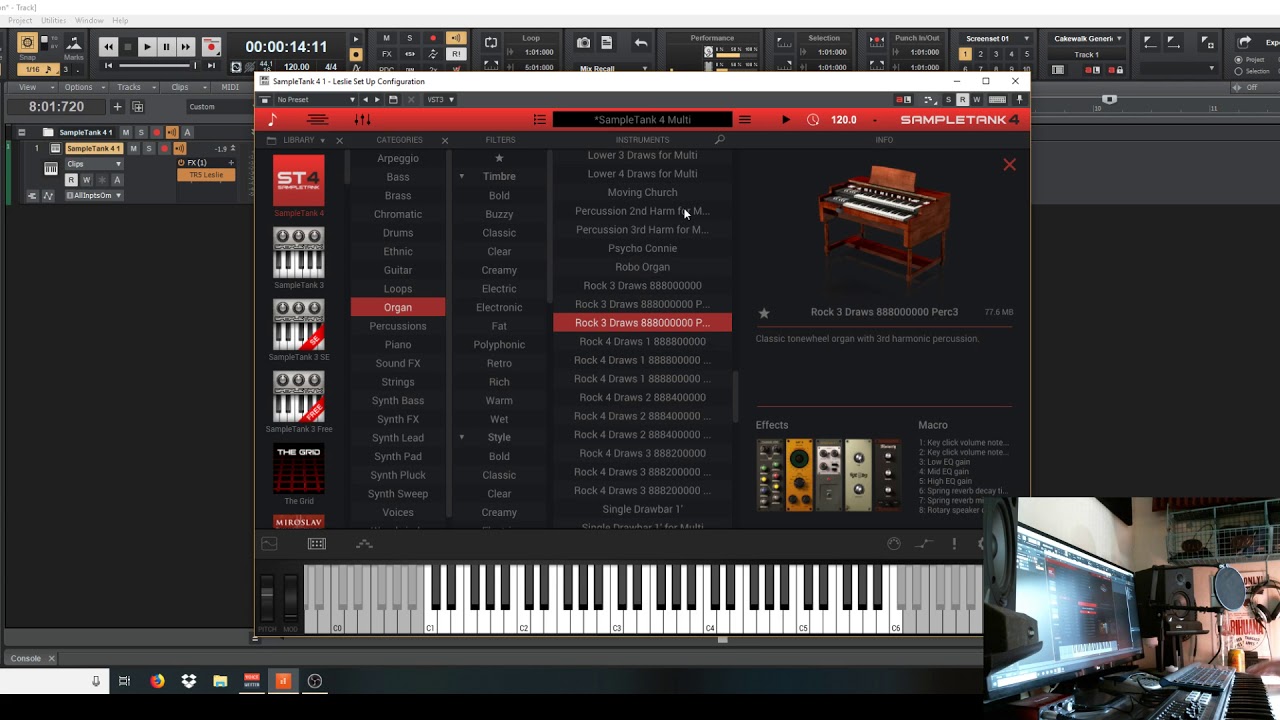Open the multi list icon beside preset name
The height and width of the screenshot is (720, 1280).
click(x=539, y=119)
